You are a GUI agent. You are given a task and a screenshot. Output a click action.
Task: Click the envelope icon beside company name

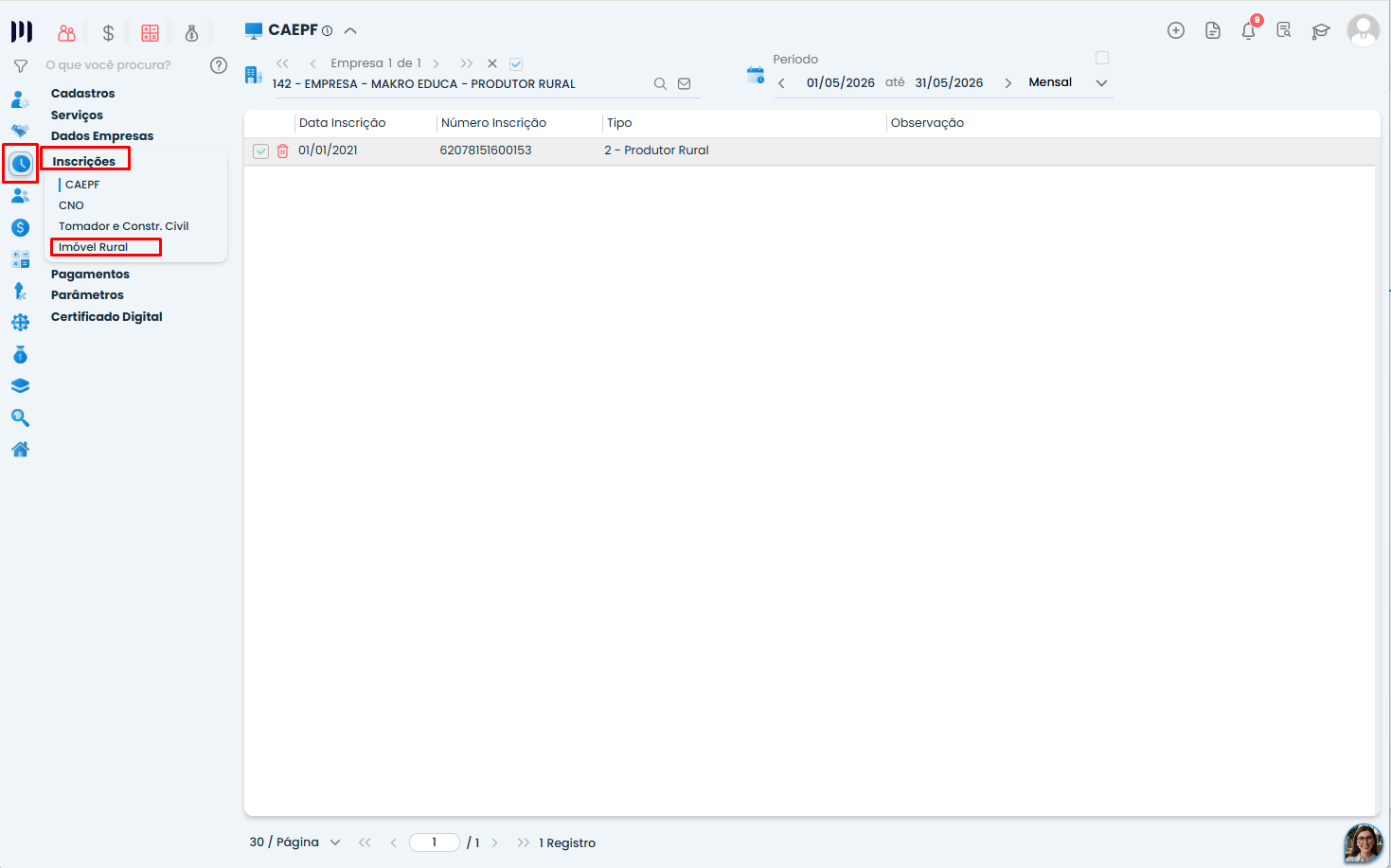(685, 84)
